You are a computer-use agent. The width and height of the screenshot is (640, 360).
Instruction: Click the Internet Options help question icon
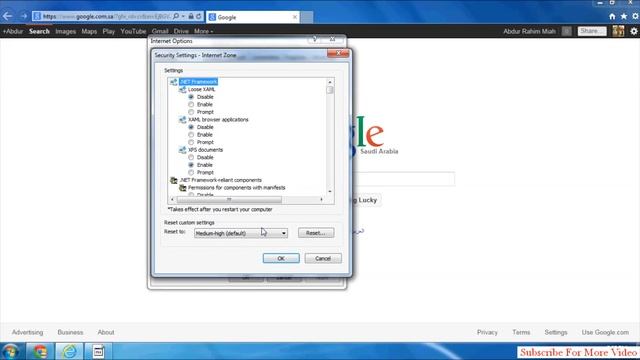[x=314, y=40]
